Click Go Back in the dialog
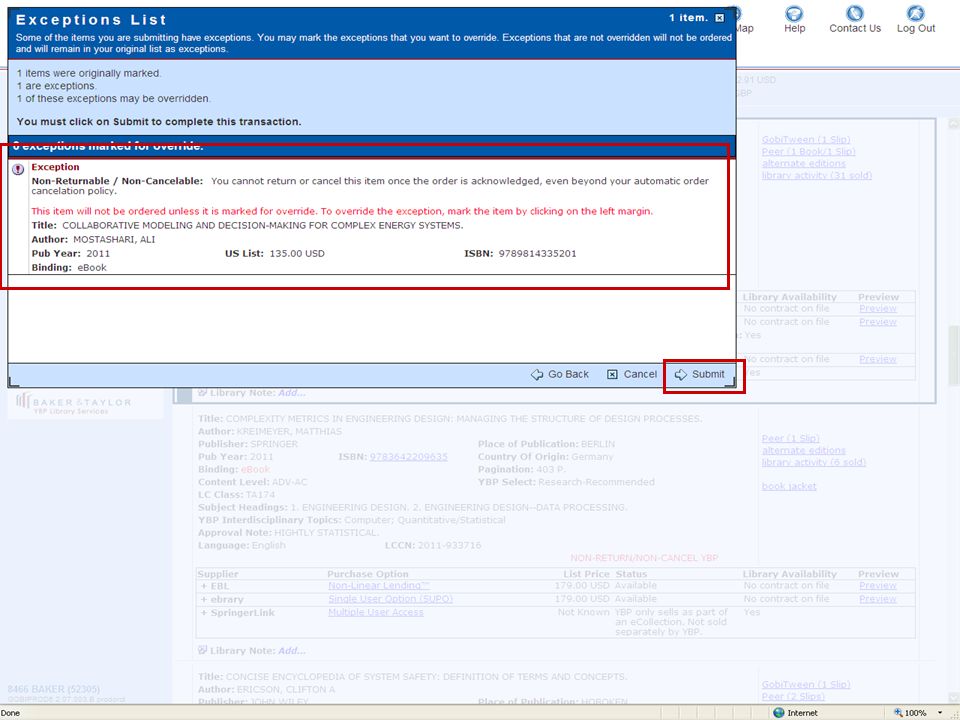This screenshot has height=720, width=960. [x=560, y=374]
